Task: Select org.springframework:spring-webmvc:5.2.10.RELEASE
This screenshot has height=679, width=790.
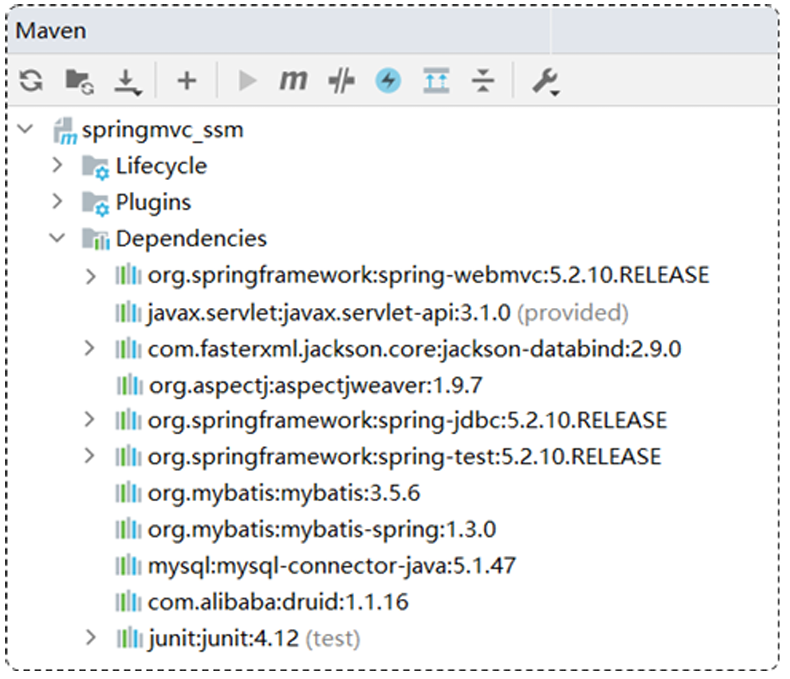Action: pyautogui.click(x=429, y=276)
